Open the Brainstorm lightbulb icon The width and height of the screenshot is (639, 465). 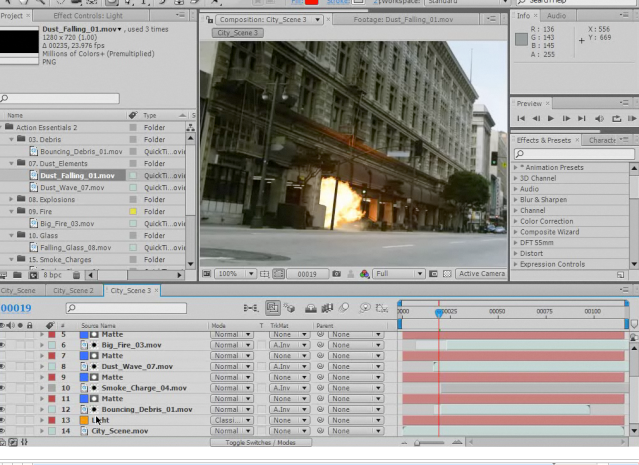[364, 308]
